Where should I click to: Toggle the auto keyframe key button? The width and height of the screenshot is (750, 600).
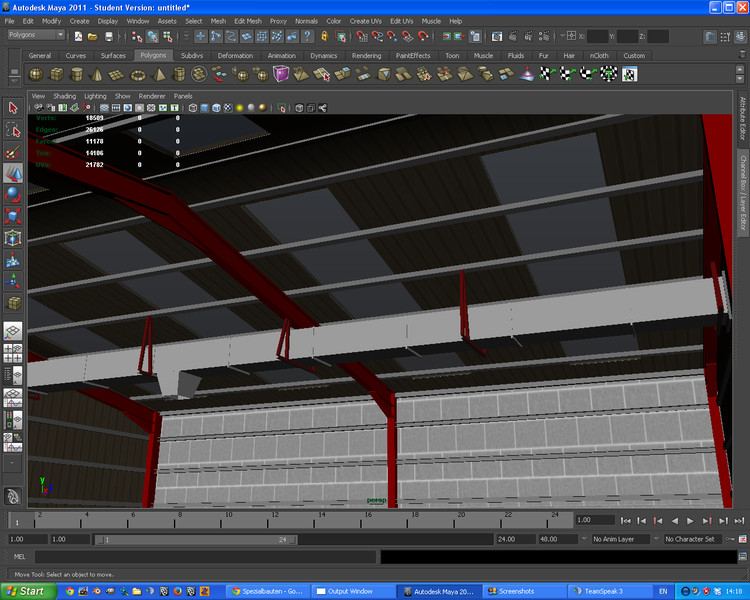pyautogui.click(x=730, y=539)
